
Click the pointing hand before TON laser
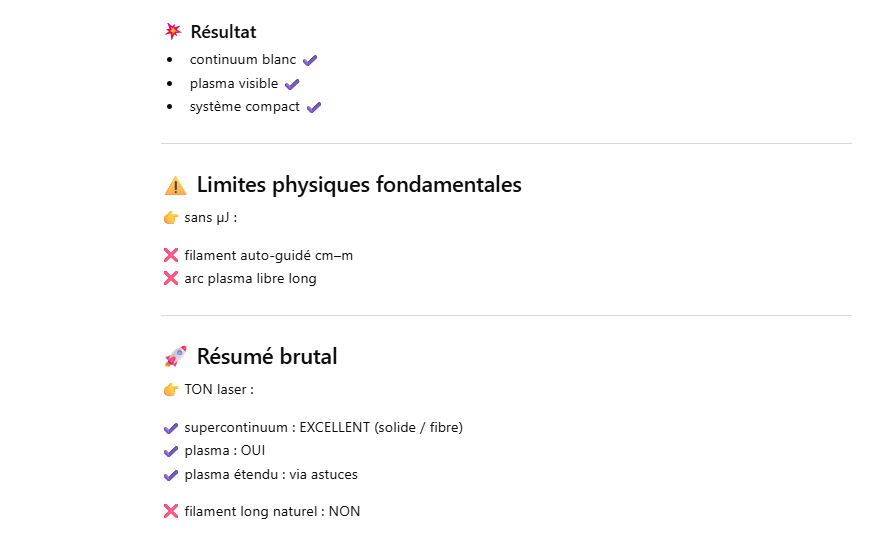(171, 390)
